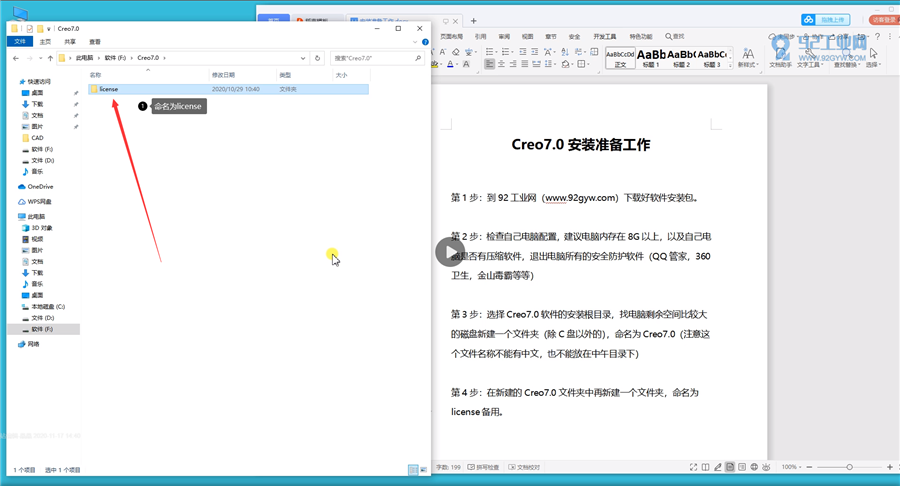The height and width of the screenshot is (486, 900).
Task: Open the 查找替换 dropdown in WPS
Action: pos(847,65)
